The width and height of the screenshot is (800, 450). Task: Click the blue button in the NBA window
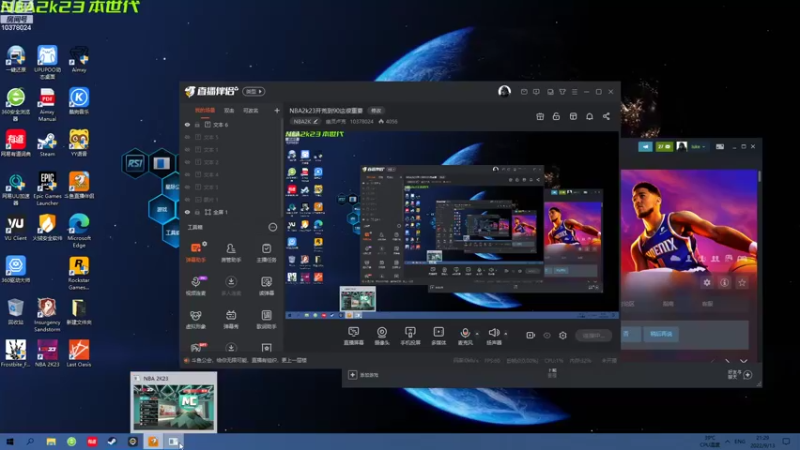(x=661, y=334)
